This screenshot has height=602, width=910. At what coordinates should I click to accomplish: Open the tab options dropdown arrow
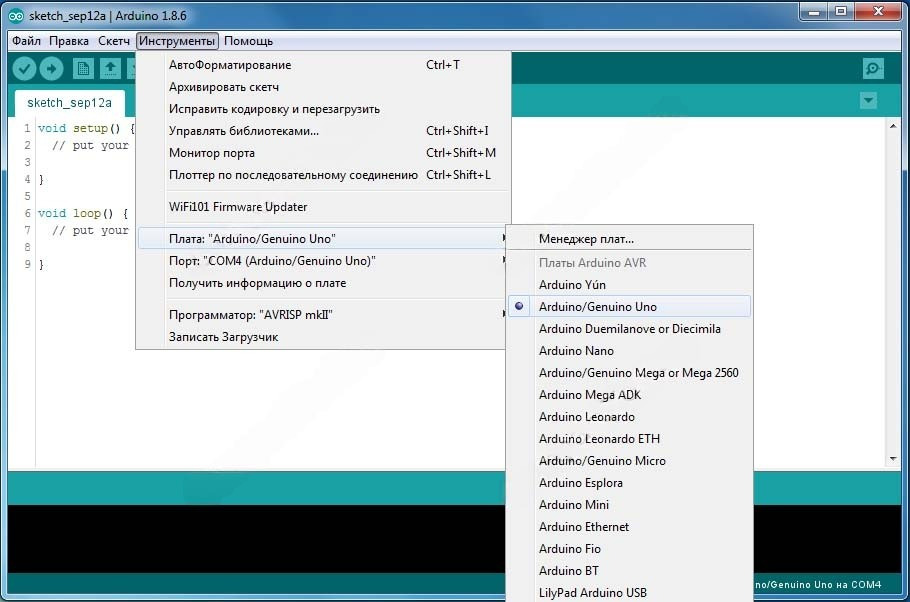pyautogui.click(x=868, y=101)
